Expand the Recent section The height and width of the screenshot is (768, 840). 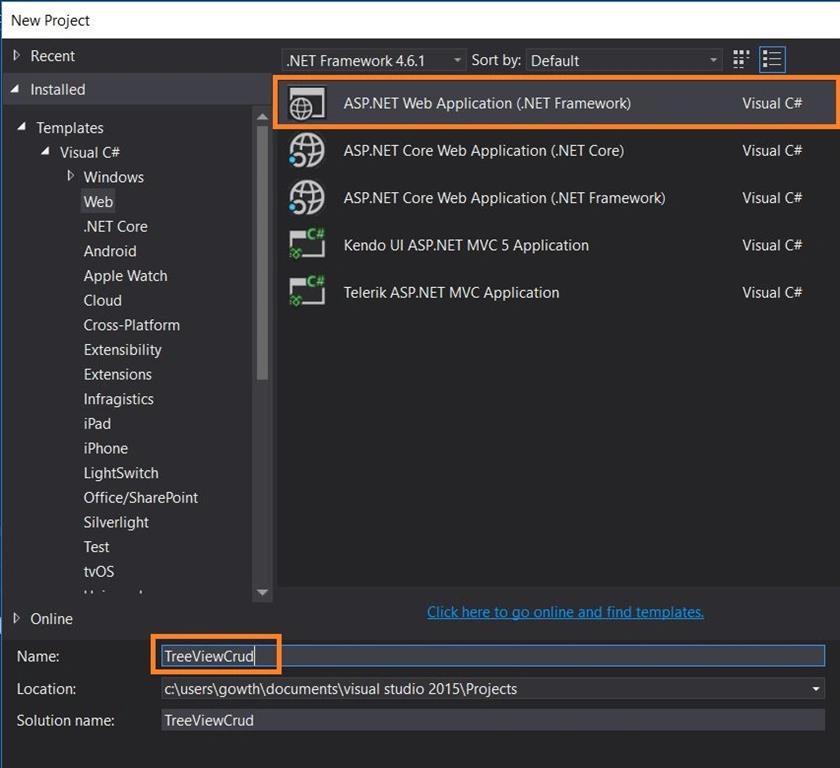point(17,55)
